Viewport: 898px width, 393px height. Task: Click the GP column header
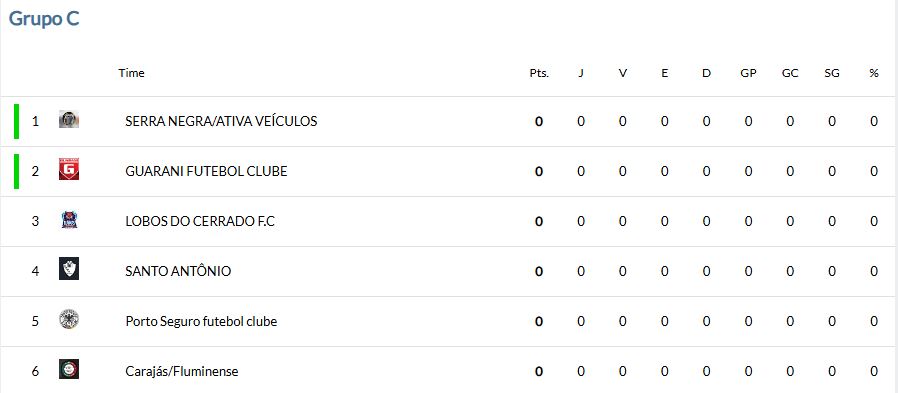[x=748, y=73]
